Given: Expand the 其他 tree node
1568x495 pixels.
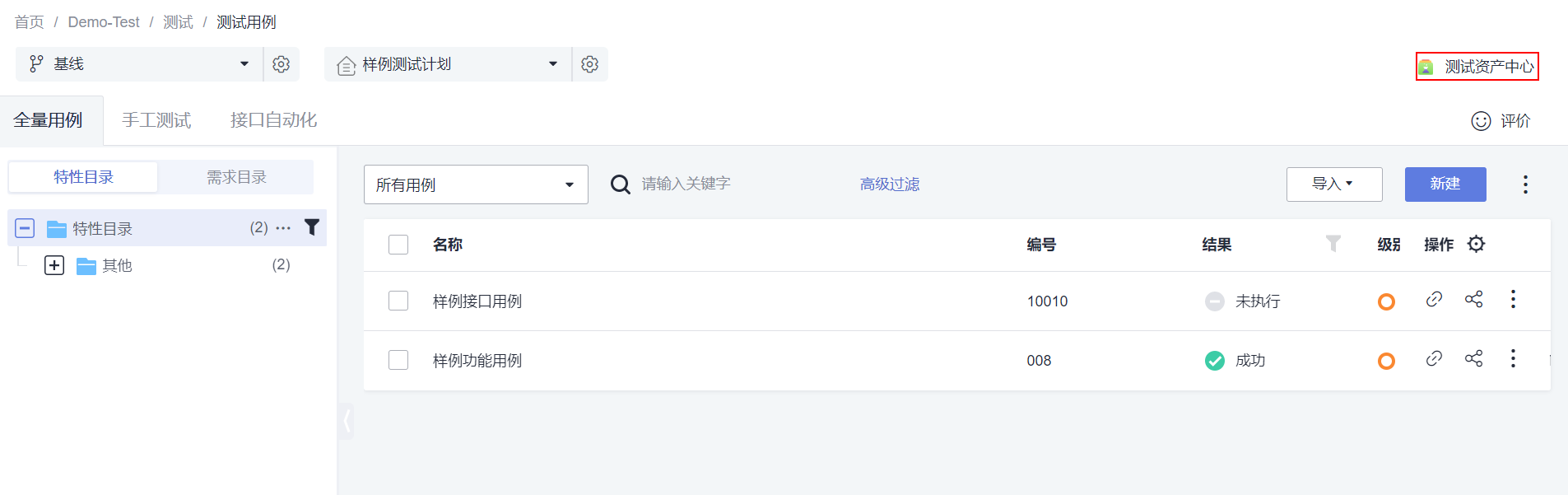Looking at the screenshot, I should [x=54, y=265].
